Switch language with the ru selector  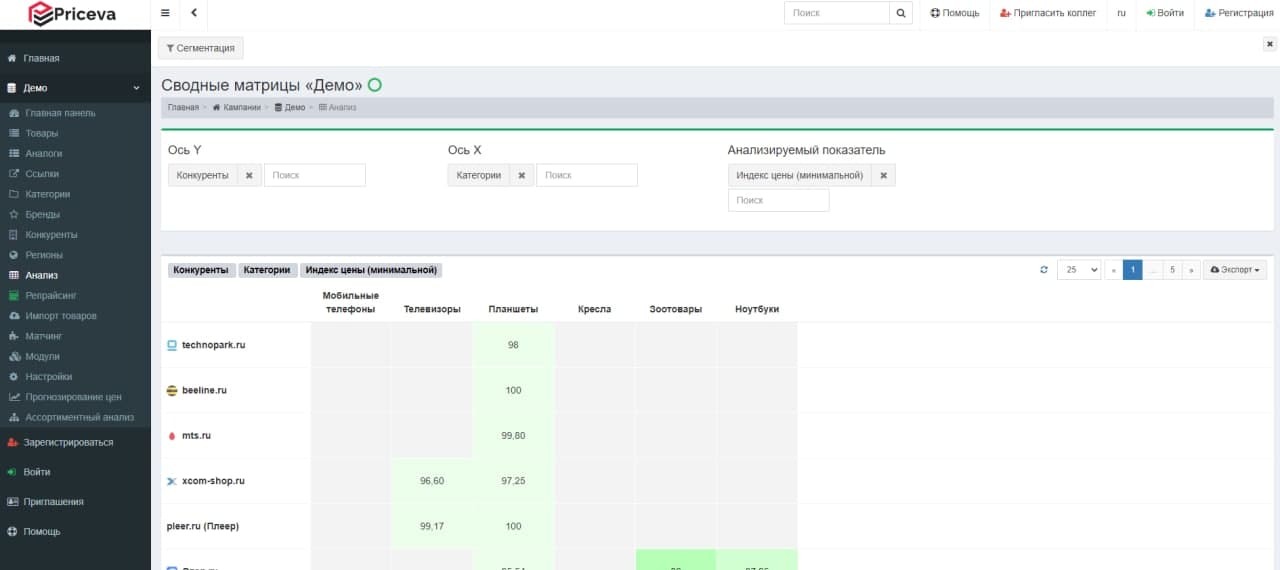point(1121,13)
